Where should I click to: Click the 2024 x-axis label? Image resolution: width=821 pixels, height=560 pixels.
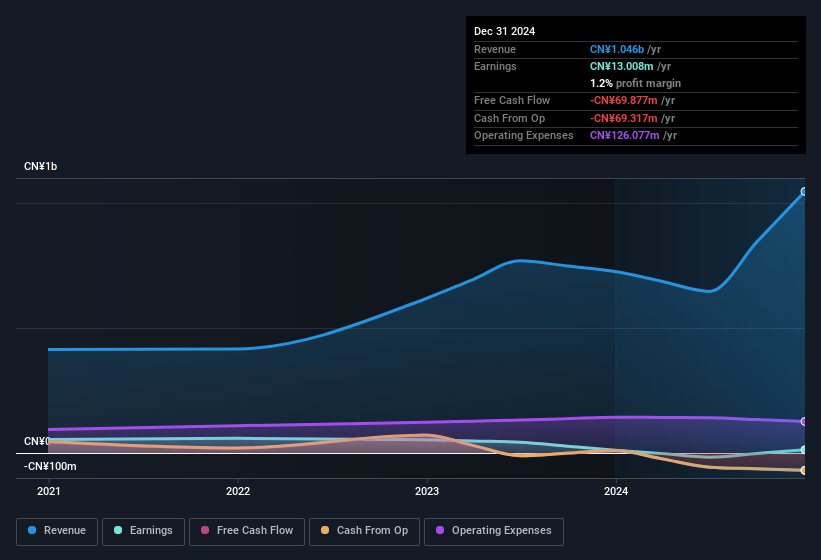pyautogui.click(x=616, y=491)
